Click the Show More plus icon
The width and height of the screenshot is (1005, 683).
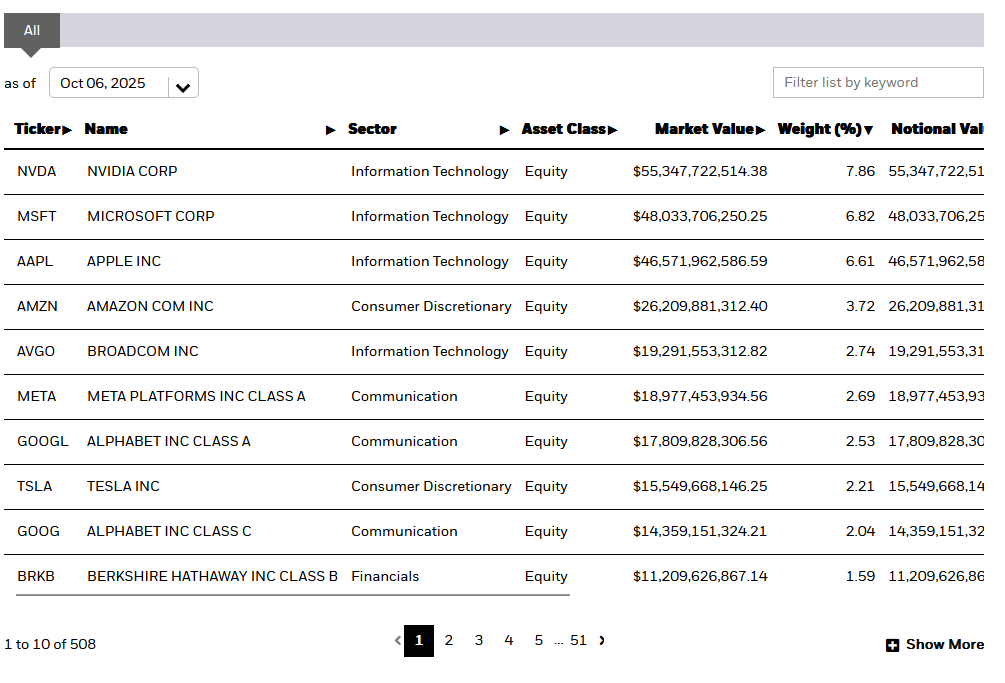click(x=893, y=645)
